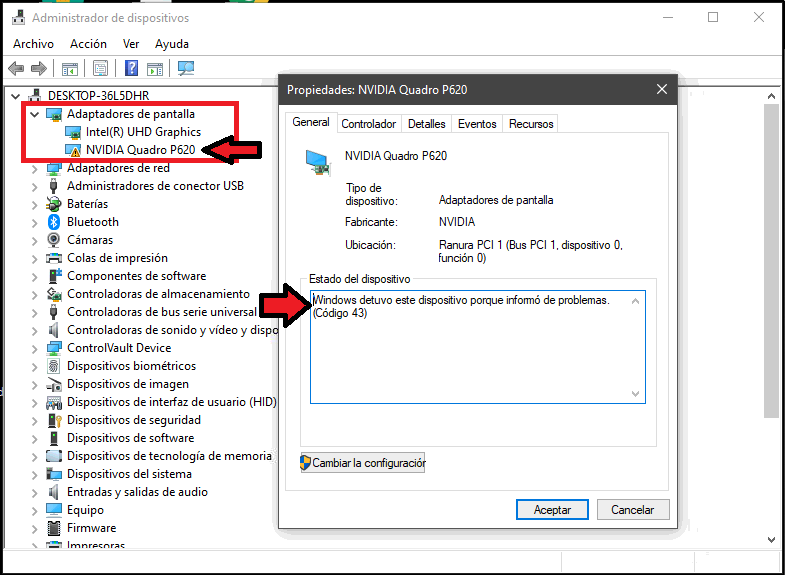Expand the Controladoras de bus serie universal chevron
The image size is (785, 575).
[x=35, y=313]
